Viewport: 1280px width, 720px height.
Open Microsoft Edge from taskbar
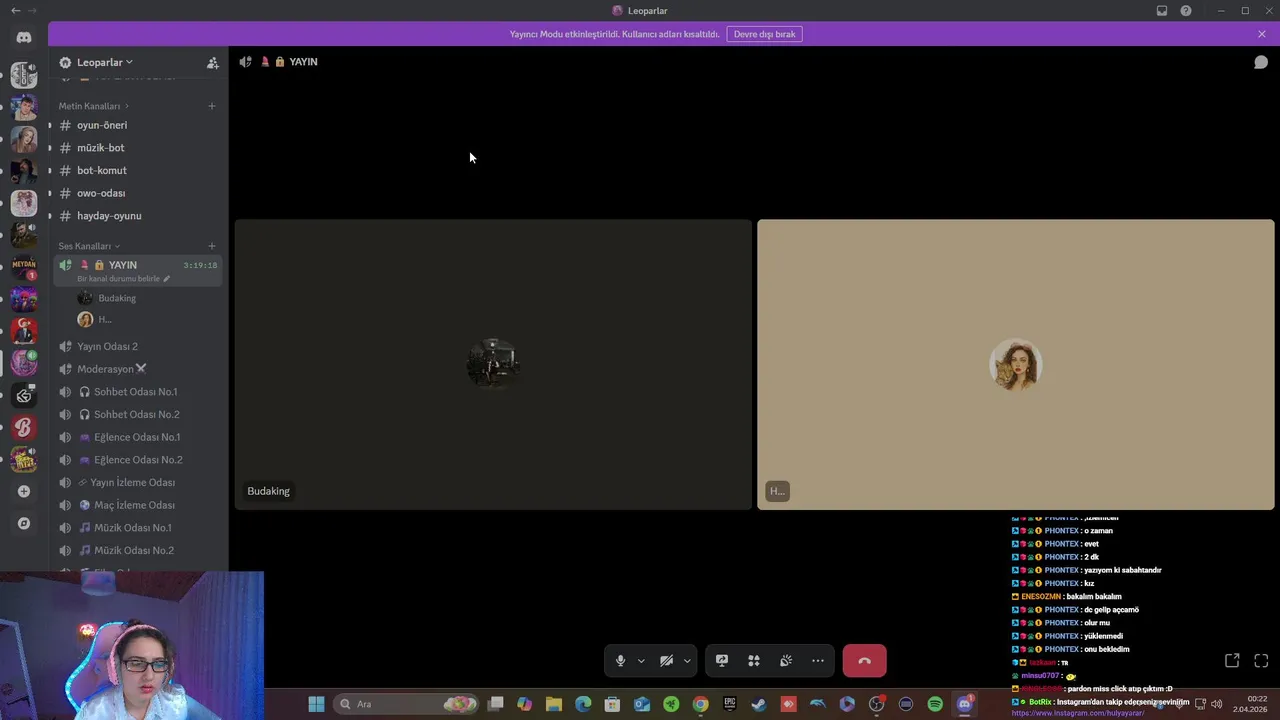(583, 704)
